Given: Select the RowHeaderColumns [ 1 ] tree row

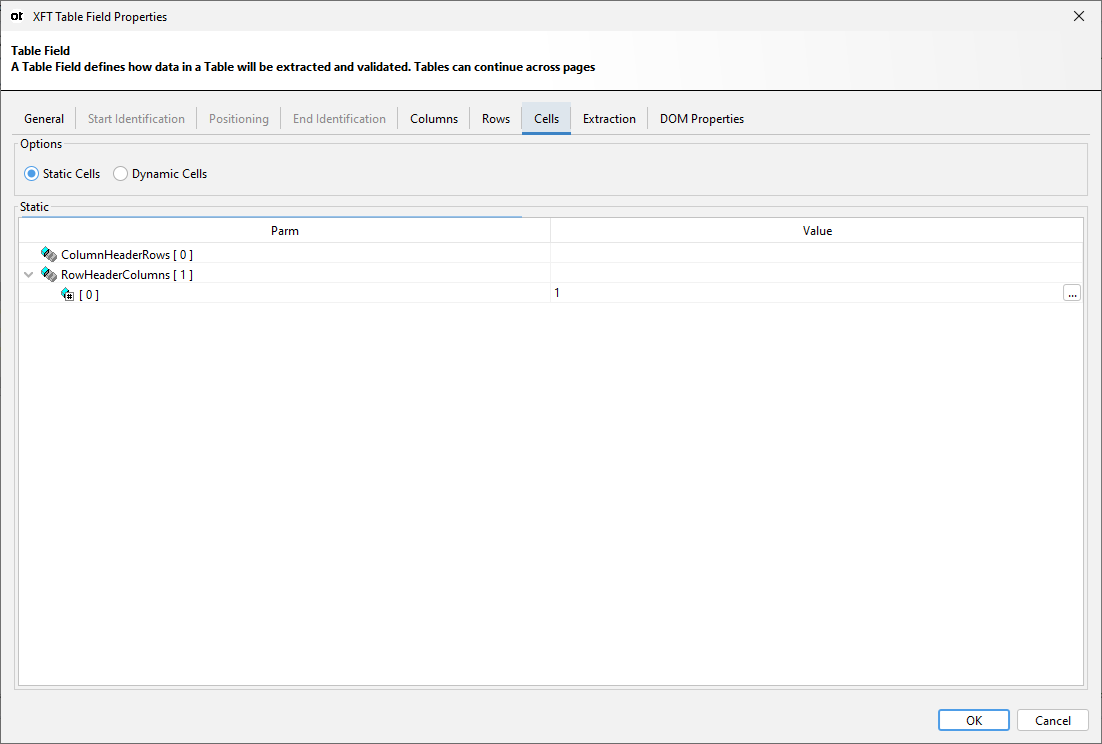Looking at the screenshot, I should [x=130, y=274].
